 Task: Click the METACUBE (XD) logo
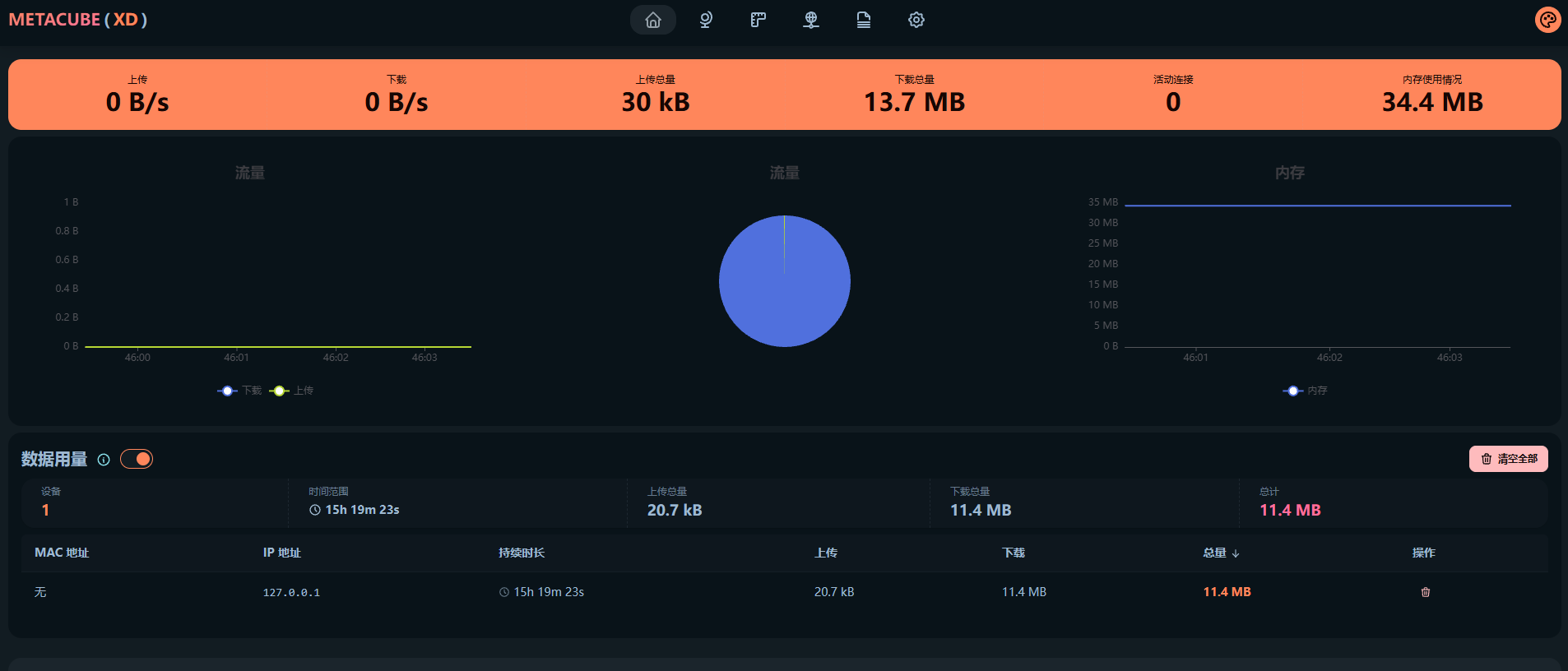pos(78,20)
